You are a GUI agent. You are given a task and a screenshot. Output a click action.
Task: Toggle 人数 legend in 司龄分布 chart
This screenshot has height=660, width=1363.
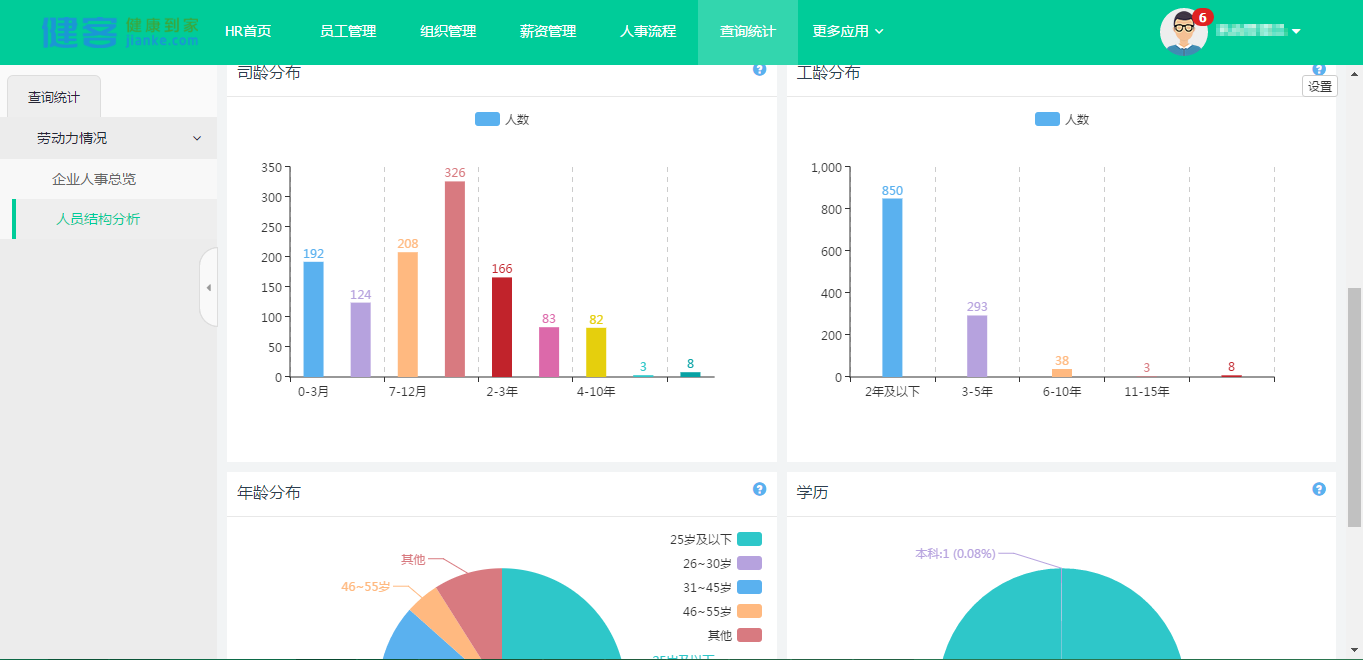tap(502, 119)
